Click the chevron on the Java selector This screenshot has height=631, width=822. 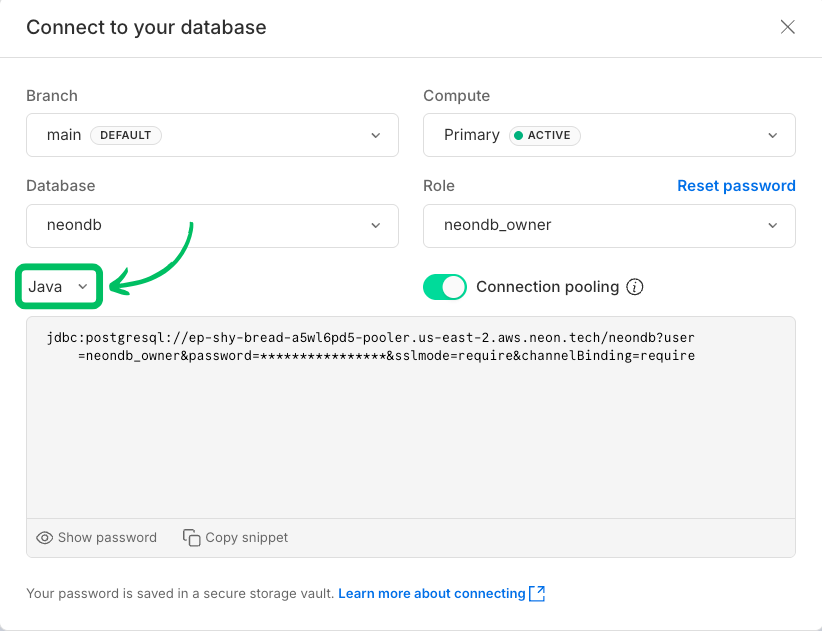click(x=80, y=286)
